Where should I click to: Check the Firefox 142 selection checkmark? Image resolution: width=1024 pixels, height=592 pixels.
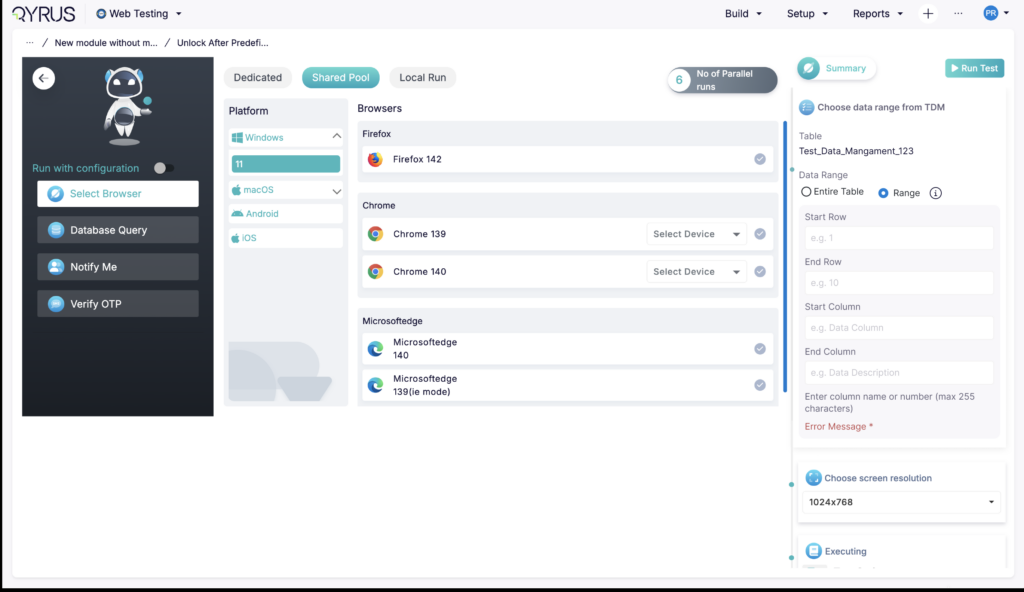[760, 159]
